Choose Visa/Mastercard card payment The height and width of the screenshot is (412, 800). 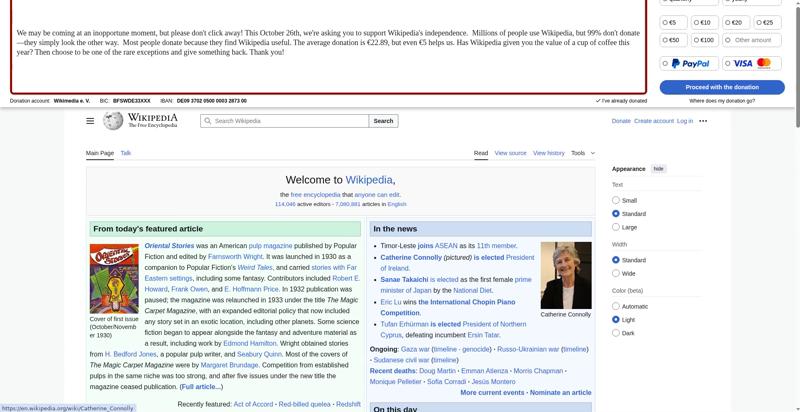(x=752, y=63)
